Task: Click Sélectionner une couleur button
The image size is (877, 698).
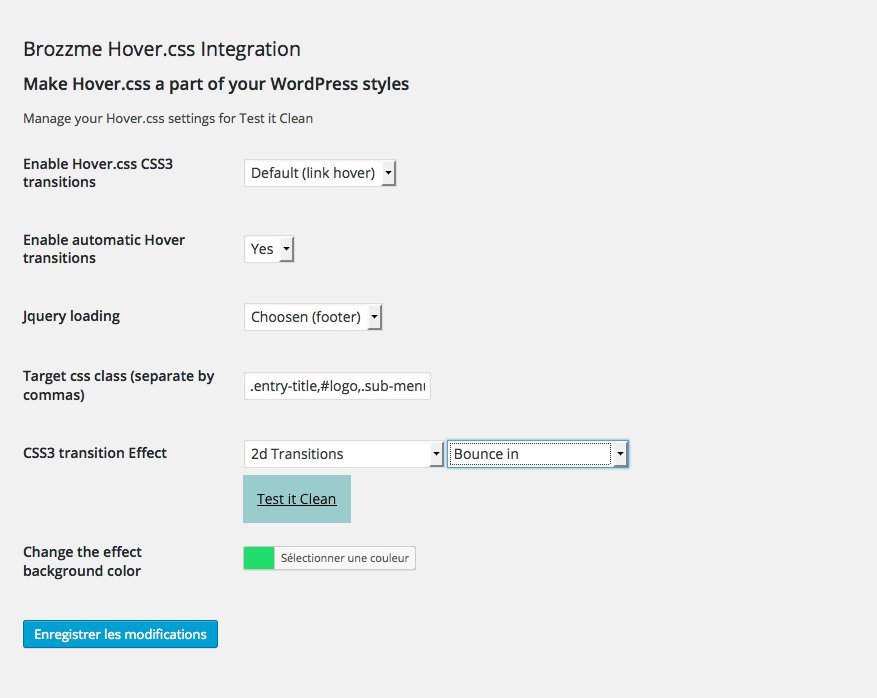Action: click(345, 558)
